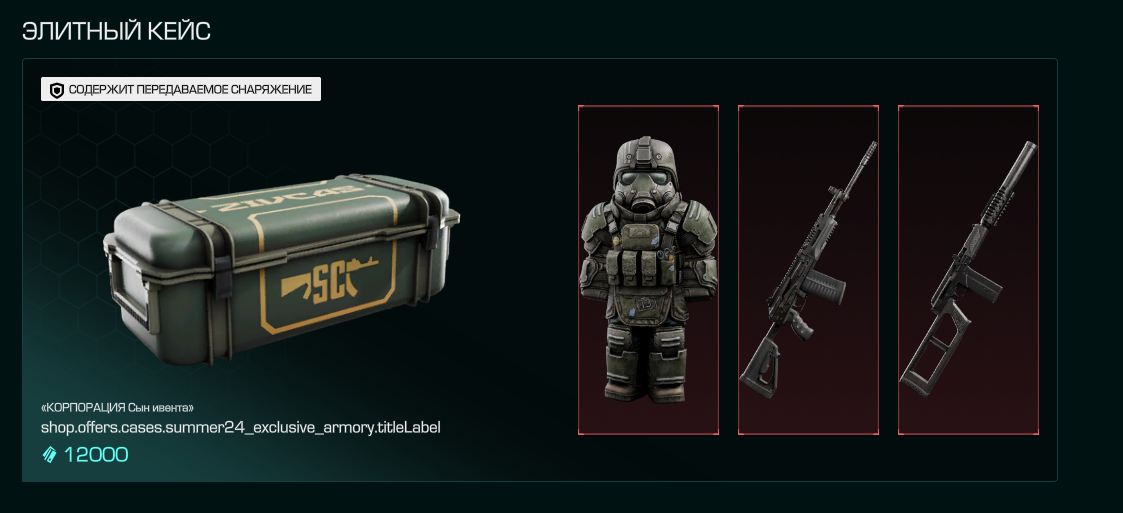Click the summer24_exclusive_armory titleLabel text

[241, 428]
